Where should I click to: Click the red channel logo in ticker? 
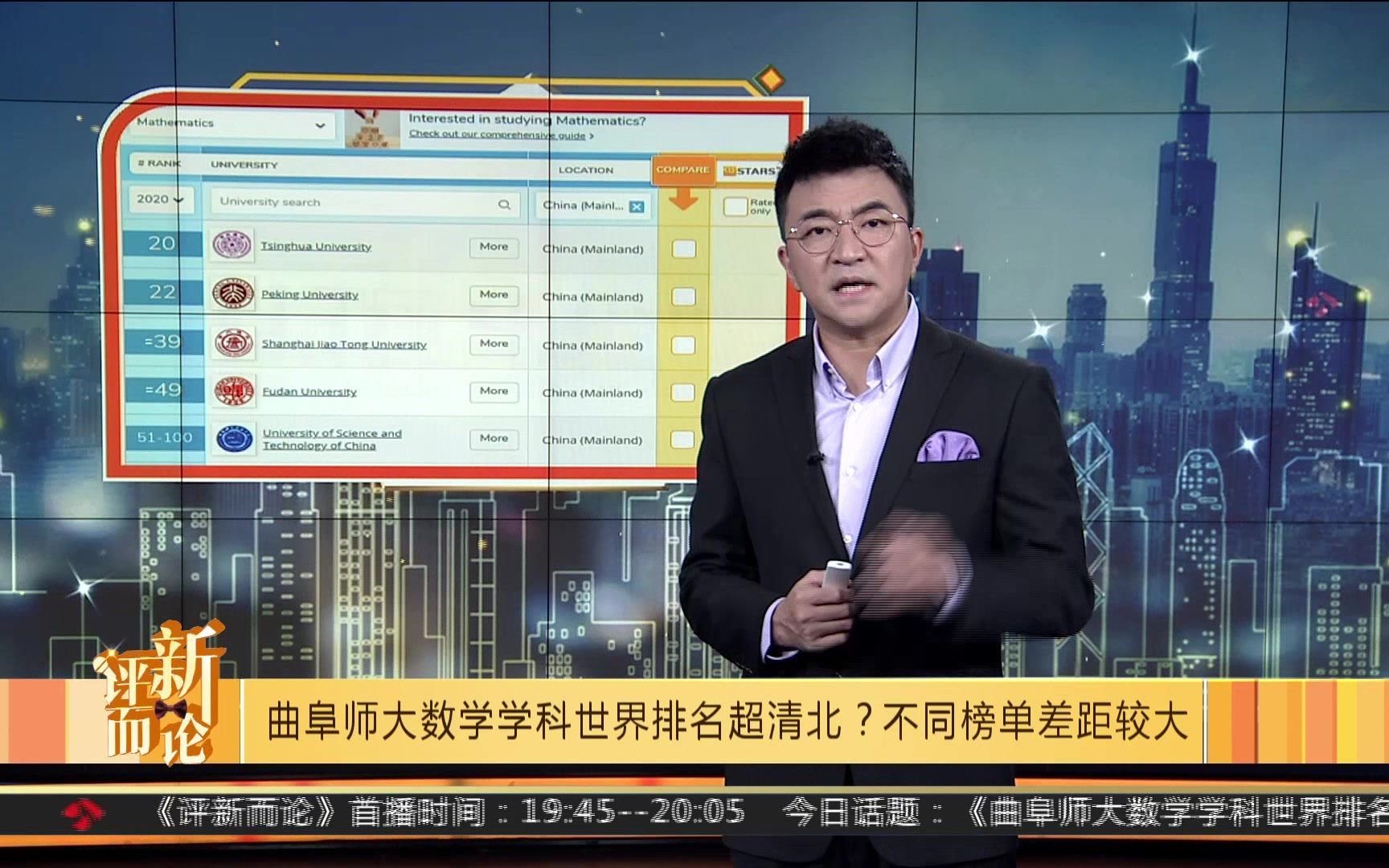[x=83, y=813]
